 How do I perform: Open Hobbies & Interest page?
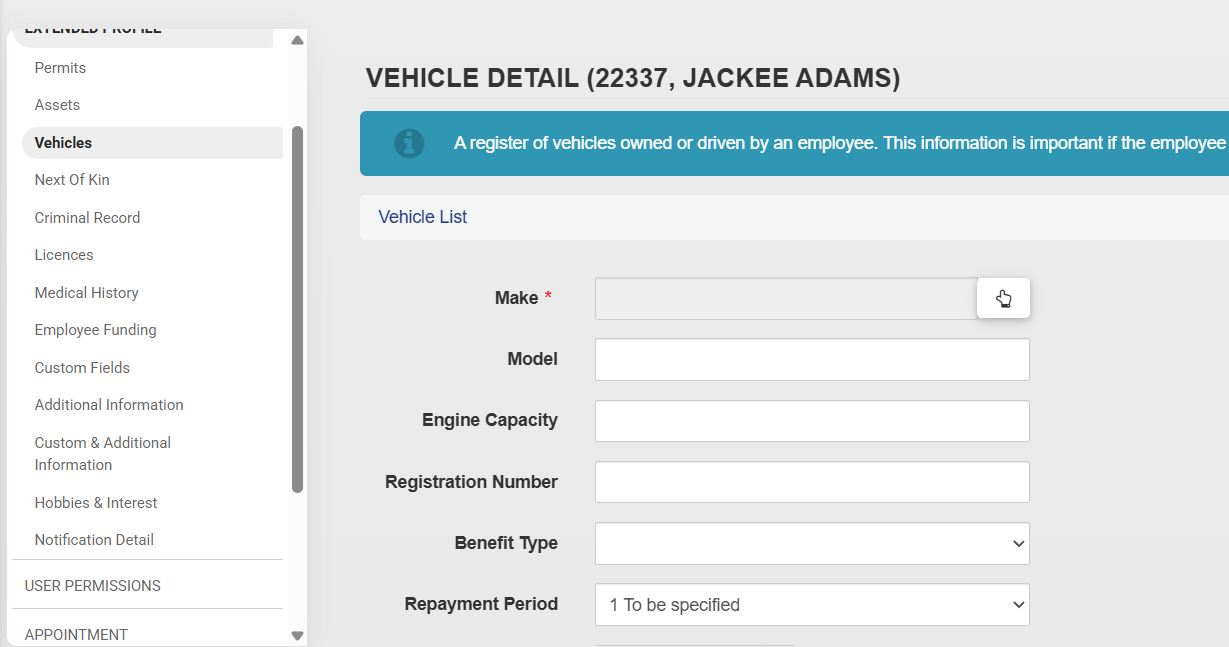[x=96, y=503]
